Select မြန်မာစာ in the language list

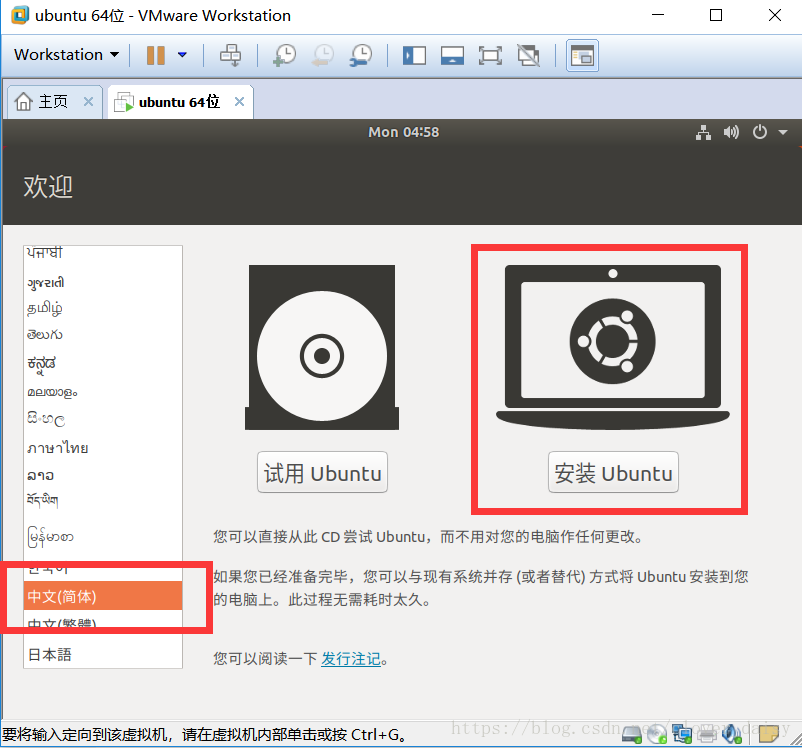click(103, 538)
